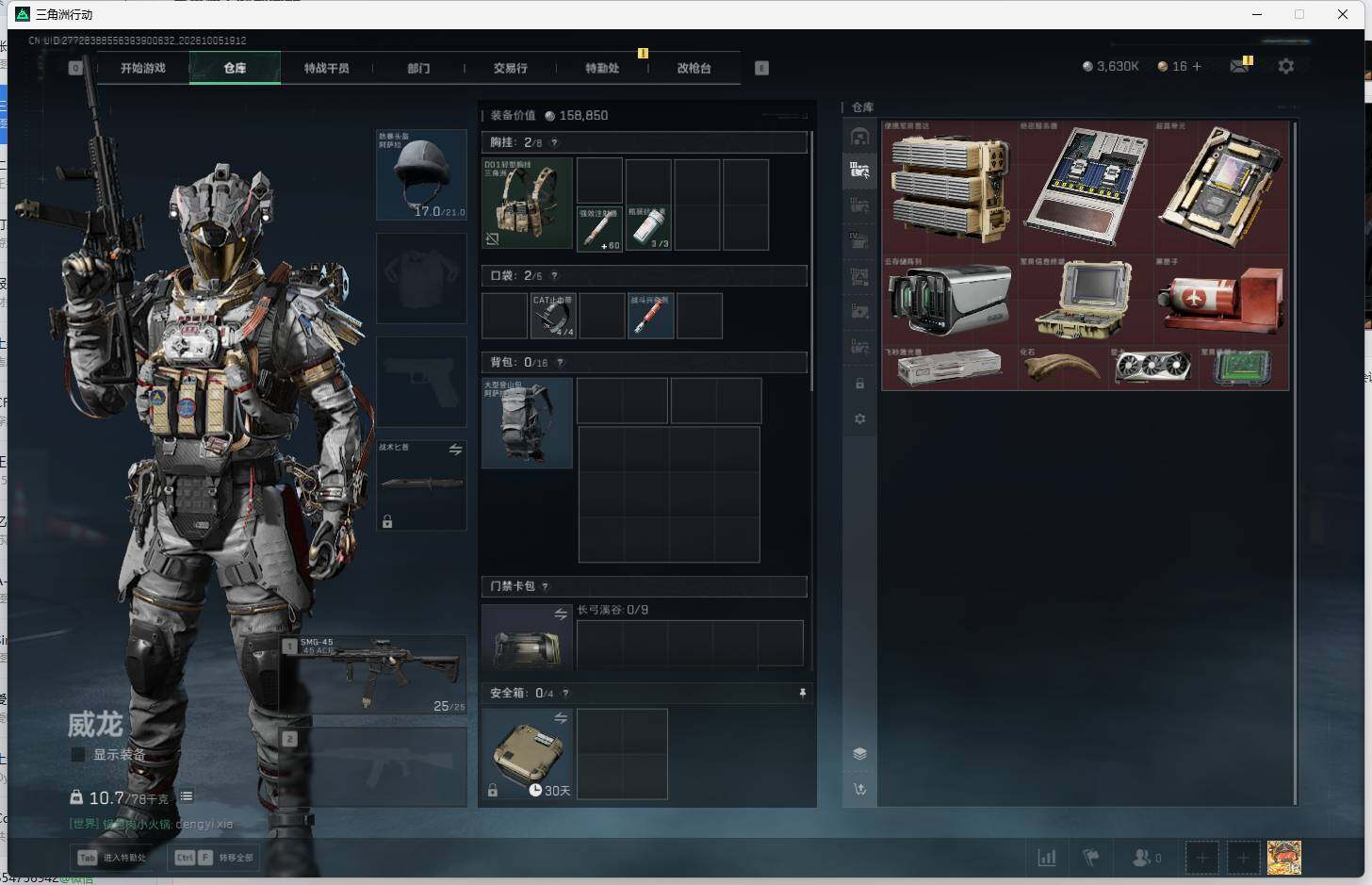Select the empty pistol slot
Screen dimensions: 1372x885
[421, 382]
